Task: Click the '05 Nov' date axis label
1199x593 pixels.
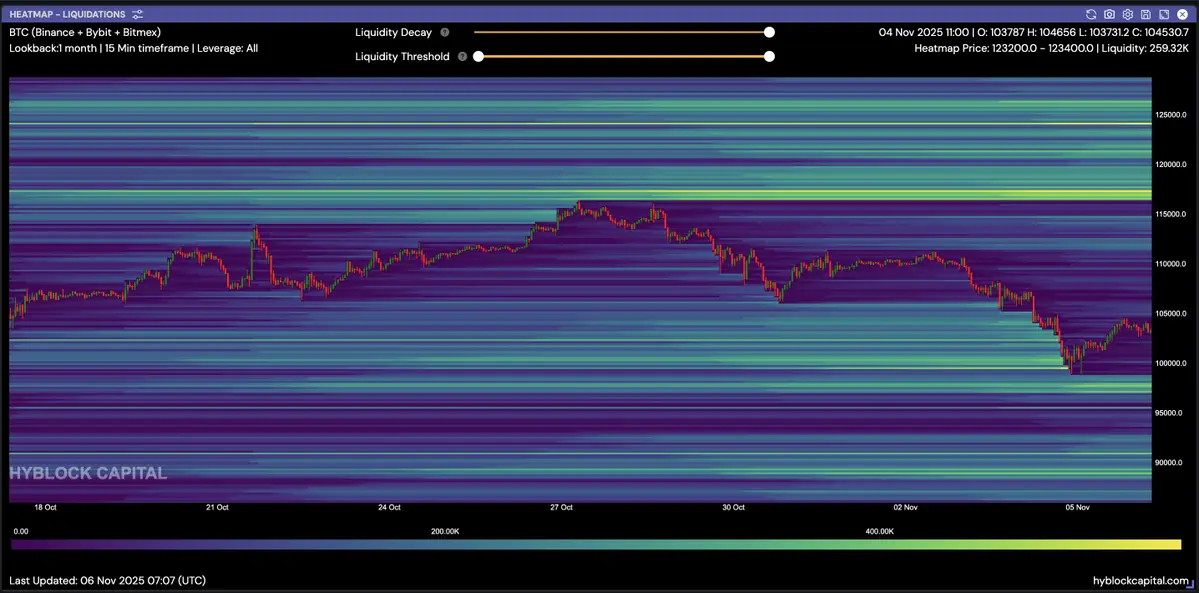Action: point(1077,507)
